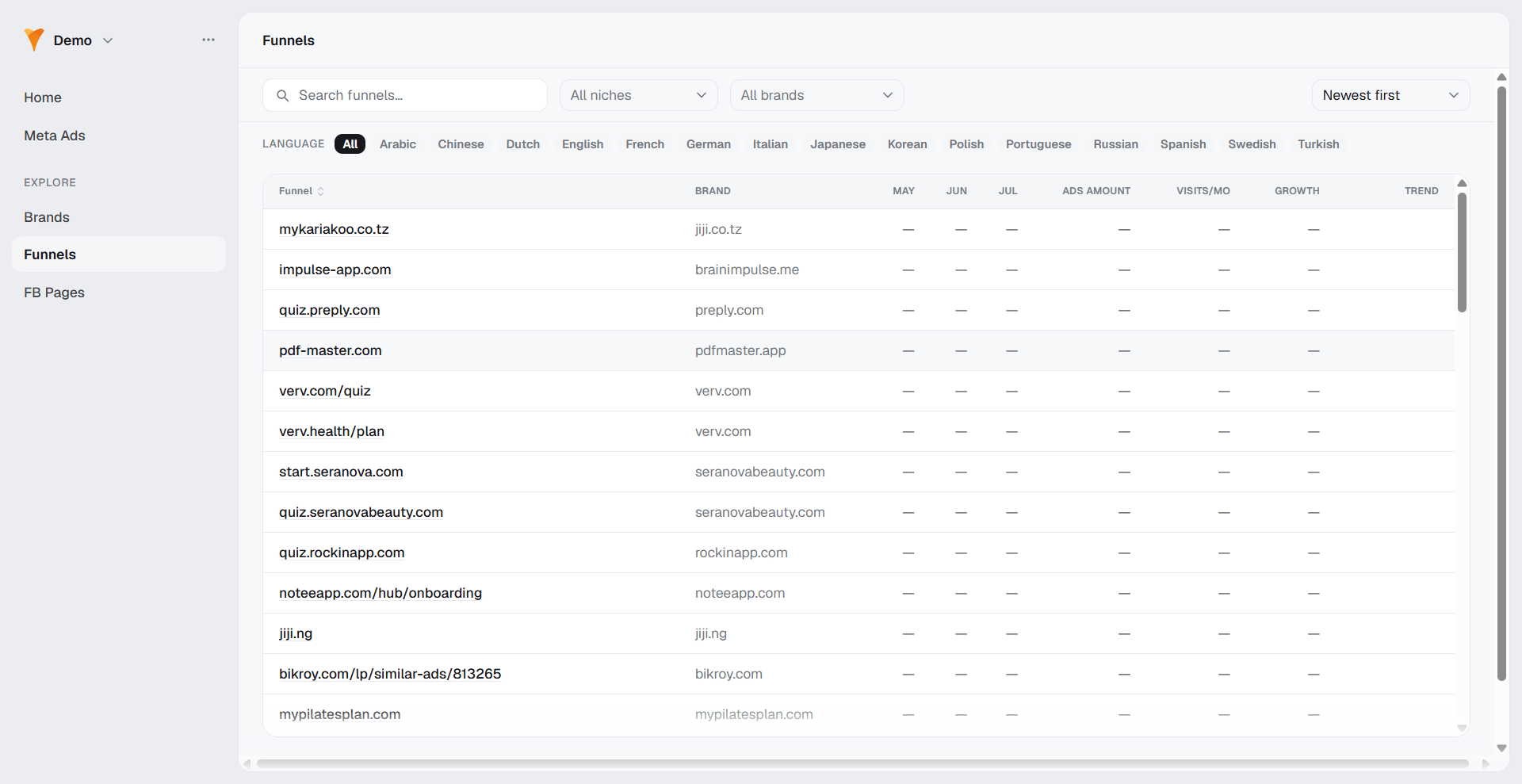Filter funnels by Turkish language

1318,144
